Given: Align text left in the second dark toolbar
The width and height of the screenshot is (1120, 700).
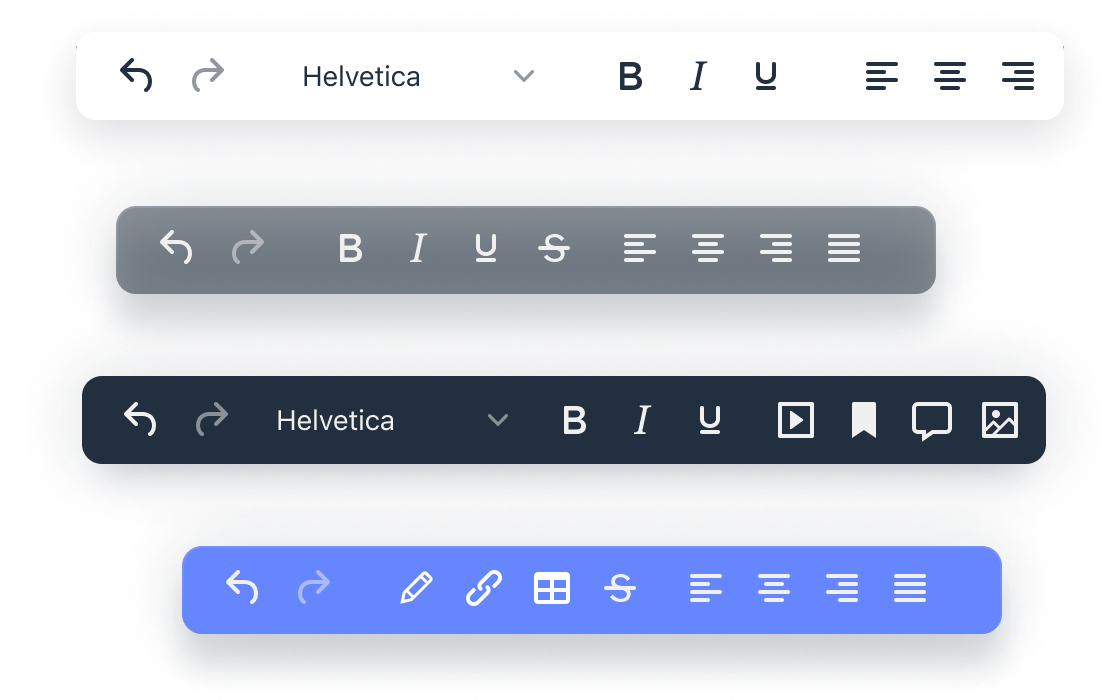Looking at the screenshot, I should 640,248.
